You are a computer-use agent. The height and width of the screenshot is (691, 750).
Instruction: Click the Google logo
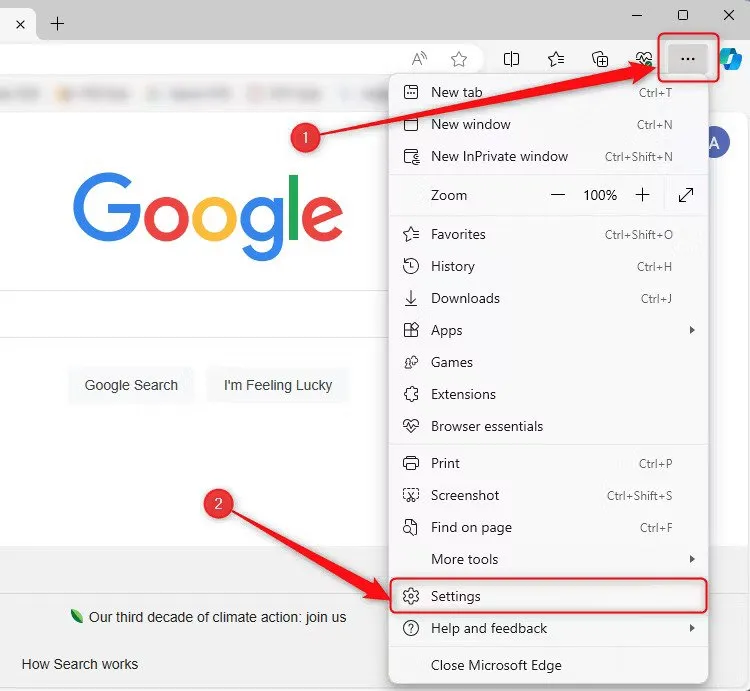click(x=208, y=217)
